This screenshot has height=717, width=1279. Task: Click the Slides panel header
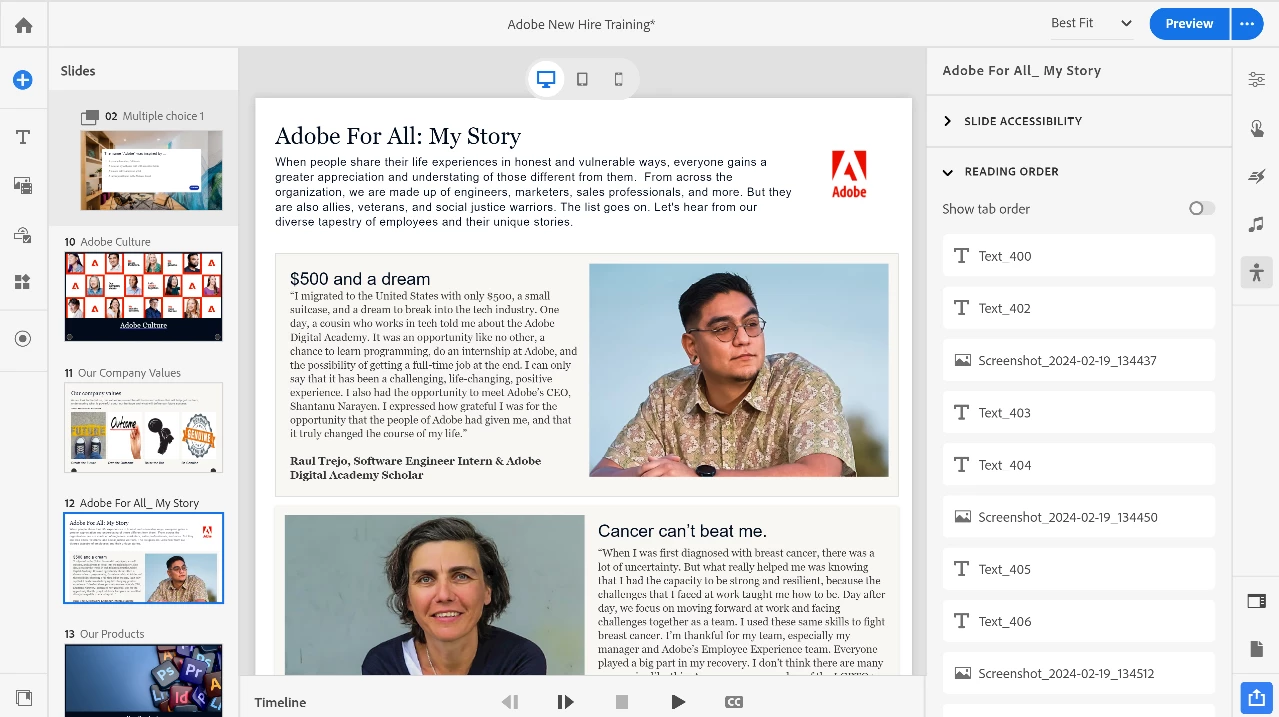(78, 71)
